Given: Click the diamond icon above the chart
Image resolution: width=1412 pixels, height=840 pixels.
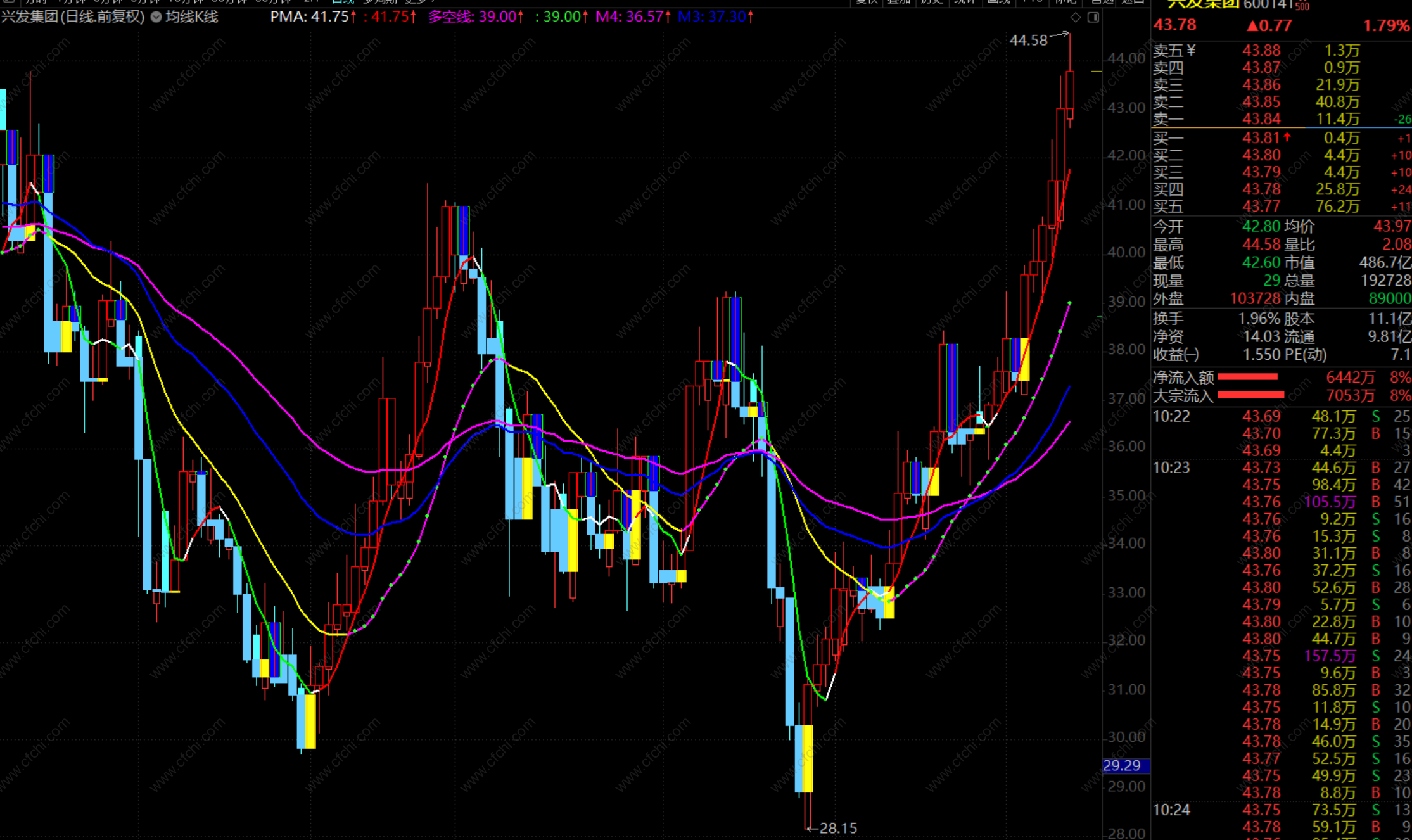Looking at the screenshot, I should tap(1076, 17).
